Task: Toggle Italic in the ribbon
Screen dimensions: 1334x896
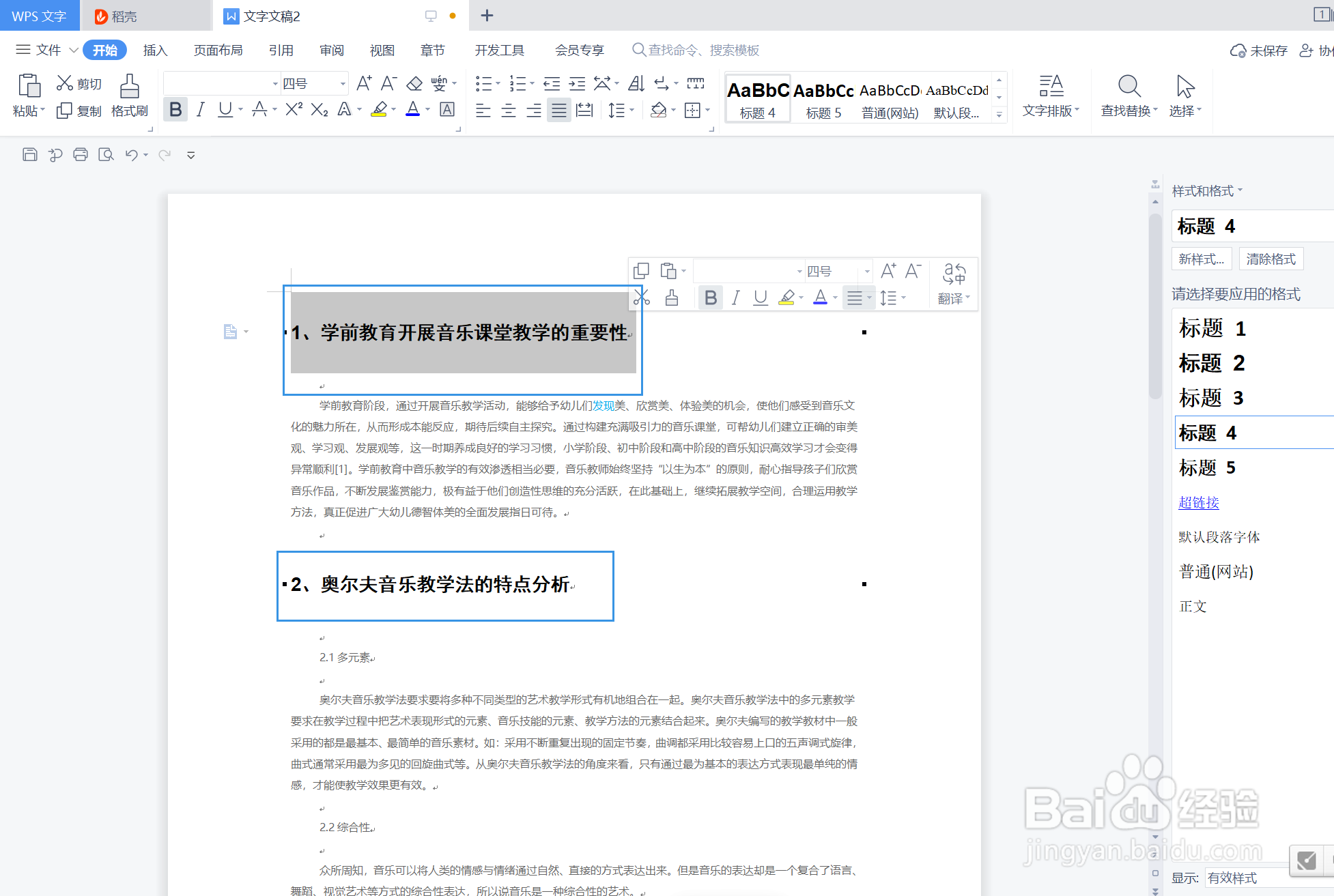Action: [x=200, y=109]
